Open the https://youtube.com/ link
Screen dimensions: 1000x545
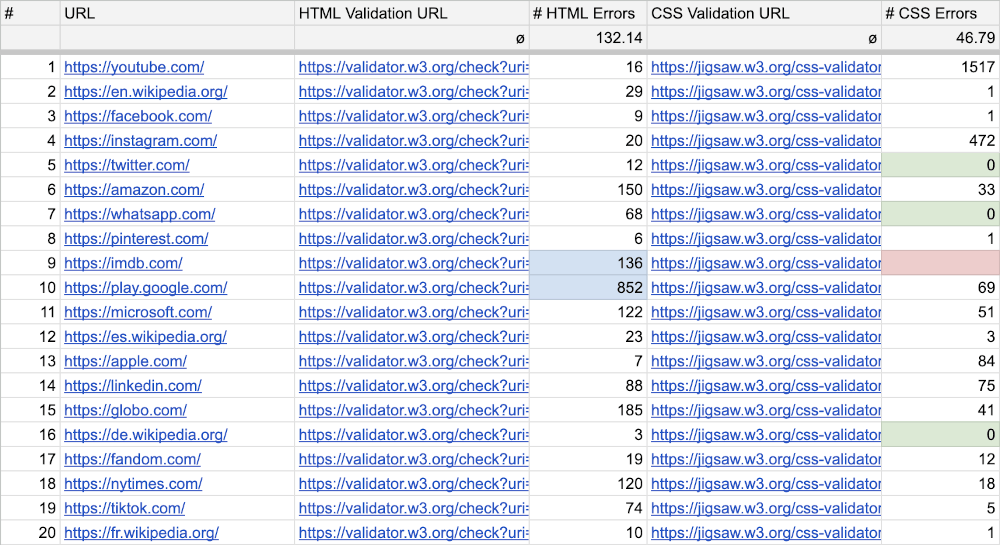(134, 67)
